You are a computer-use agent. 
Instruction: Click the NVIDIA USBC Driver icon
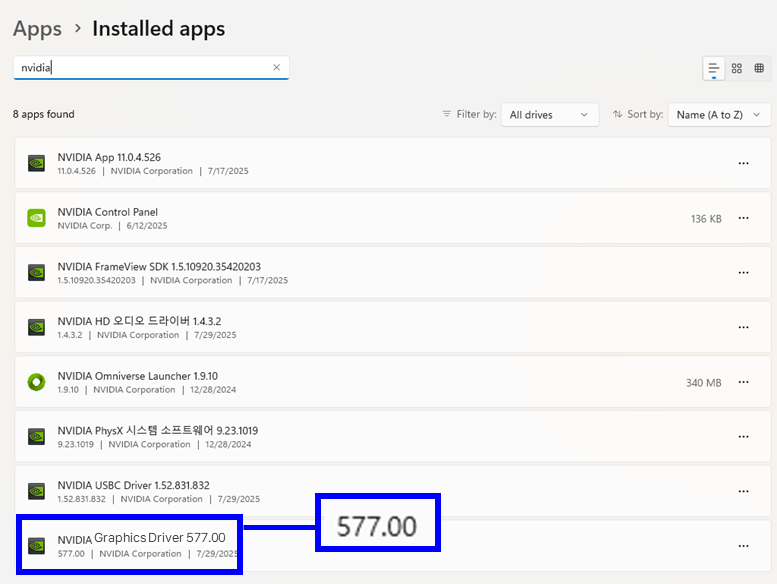(x=36, y=491)
